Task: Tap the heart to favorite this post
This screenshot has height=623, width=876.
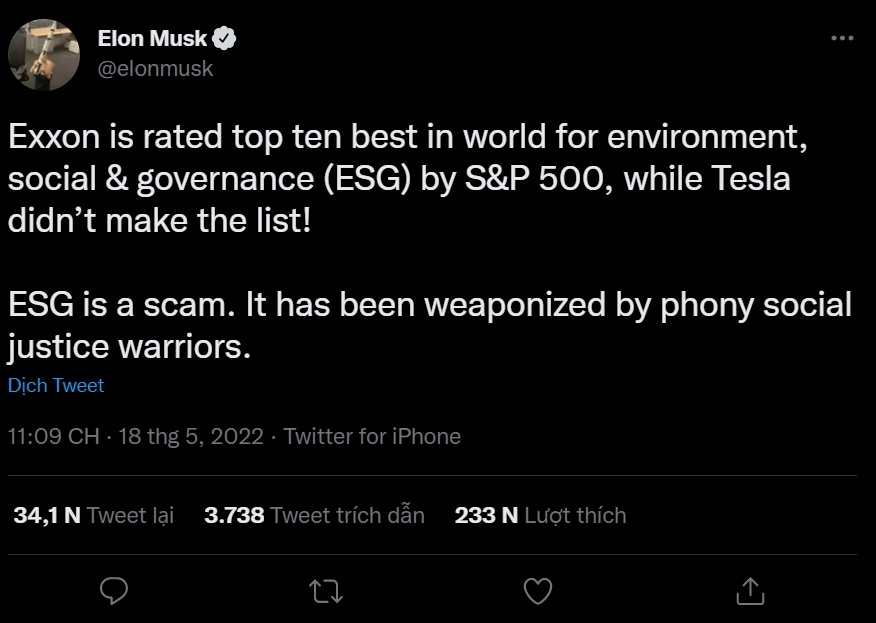Action: [x=538, y=592]
